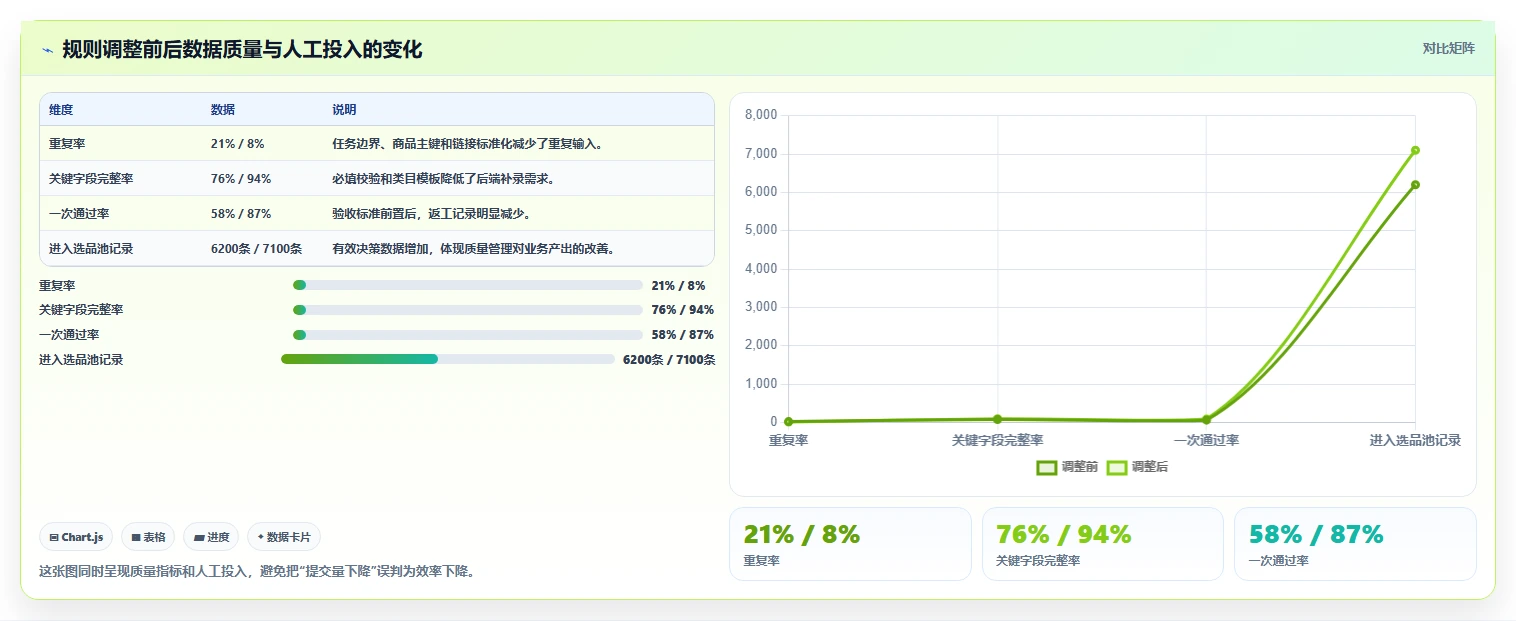Click the Chart.js tag chip

click(77, 537)
